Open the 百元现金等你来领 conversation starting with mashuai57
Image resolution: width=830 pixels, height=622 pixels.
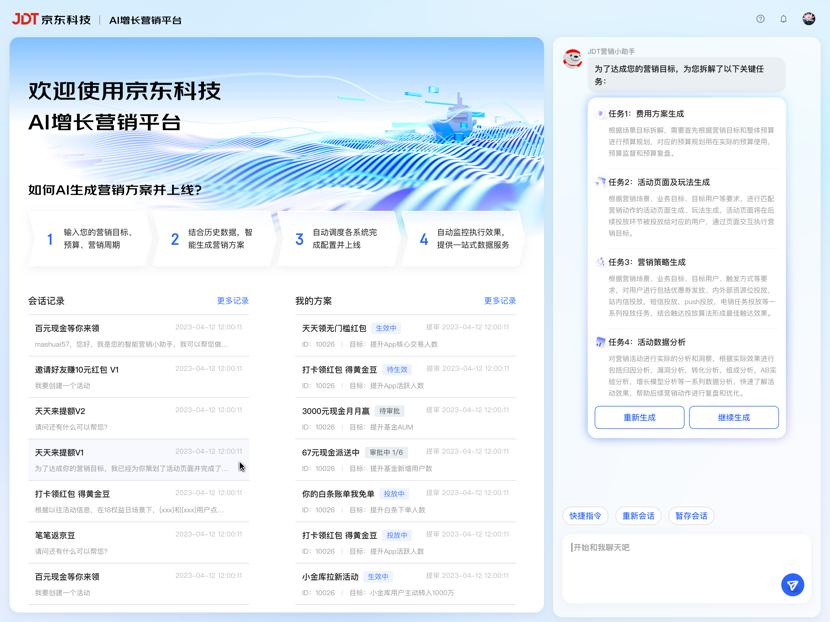tap(139, 336)
